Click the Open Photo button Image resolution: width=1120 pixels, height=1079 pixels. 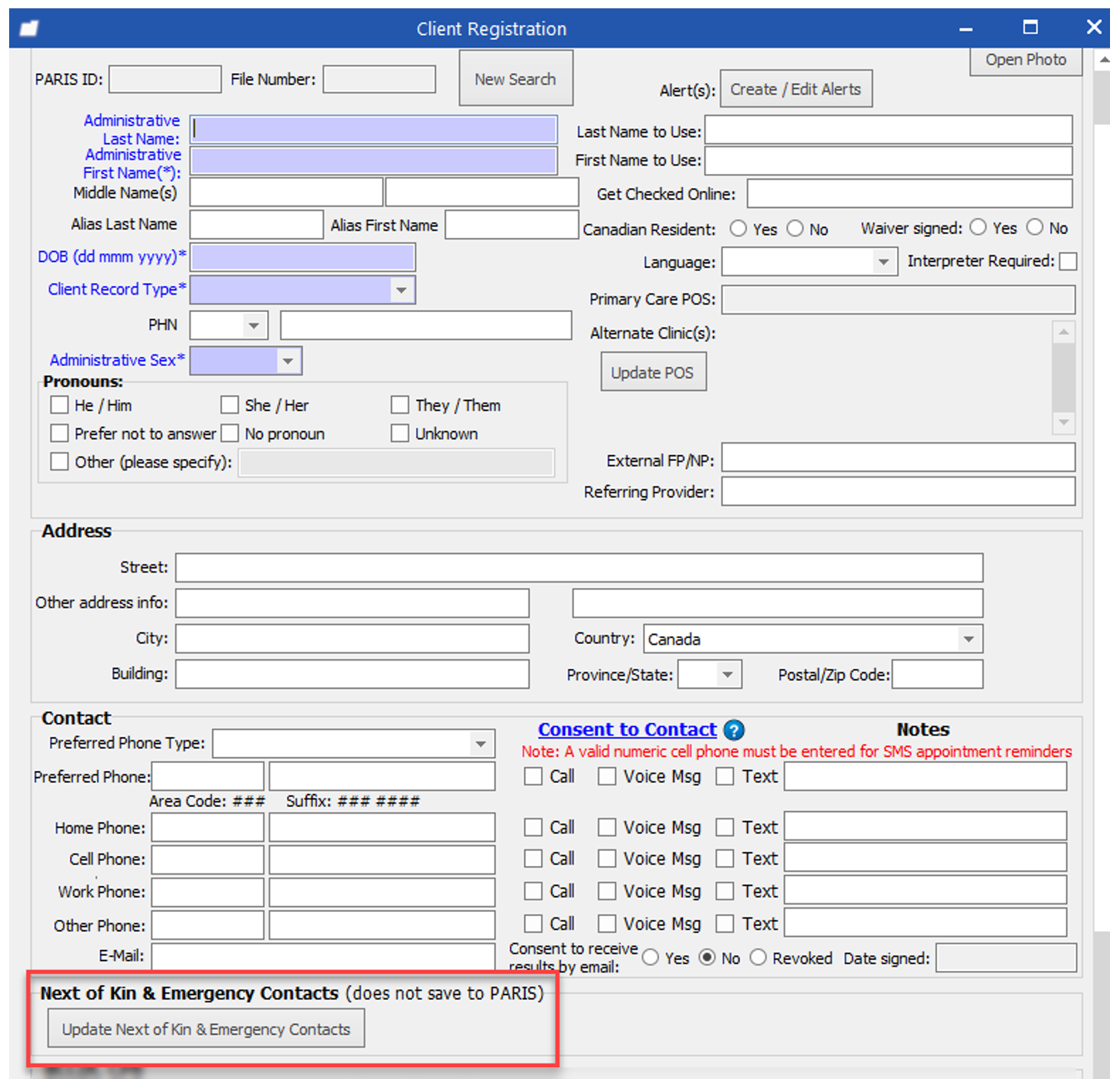coord(1025,60)
